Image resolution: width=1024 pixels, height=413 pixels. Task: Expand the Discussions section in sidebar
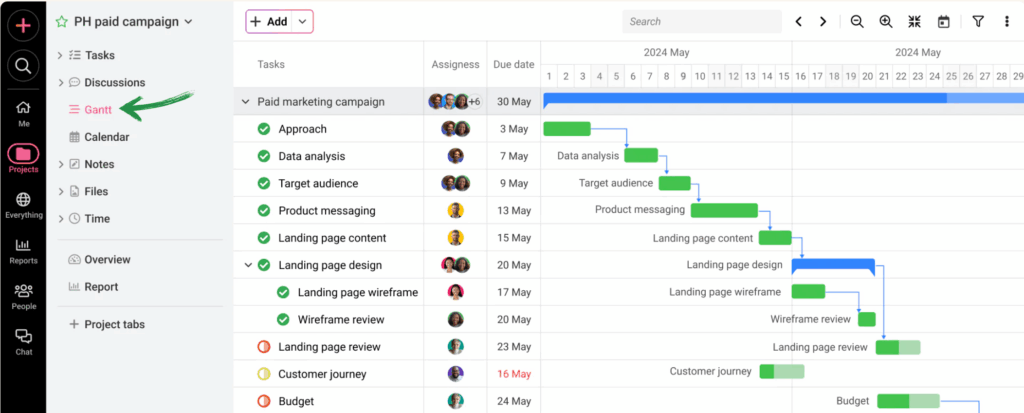(60, 82)
